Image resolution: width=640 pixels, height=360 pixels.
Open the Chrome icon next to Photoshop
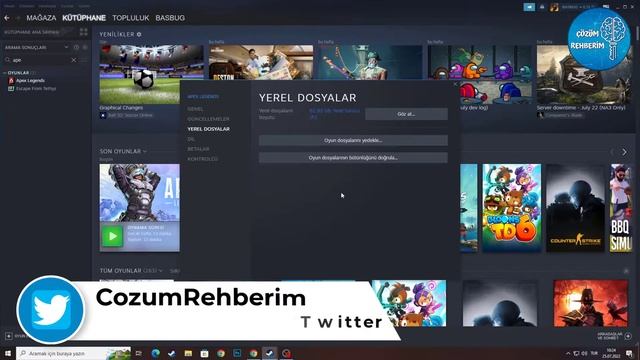pos(253,353)
